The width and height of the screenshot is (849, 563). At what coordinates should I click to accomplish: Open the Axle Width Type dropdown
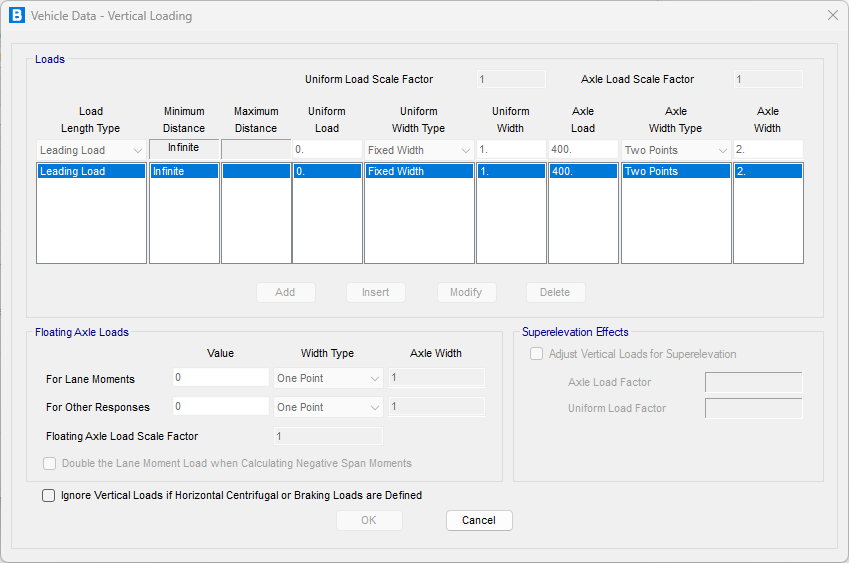[x=676, y=150]
